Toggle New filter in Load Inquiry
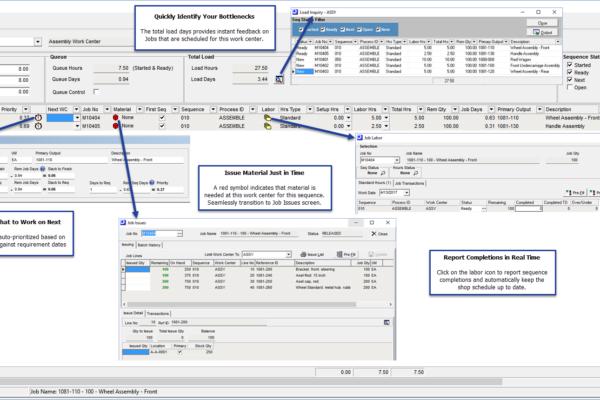This screenshot has width=600, height=400. [x=378, y=29]
